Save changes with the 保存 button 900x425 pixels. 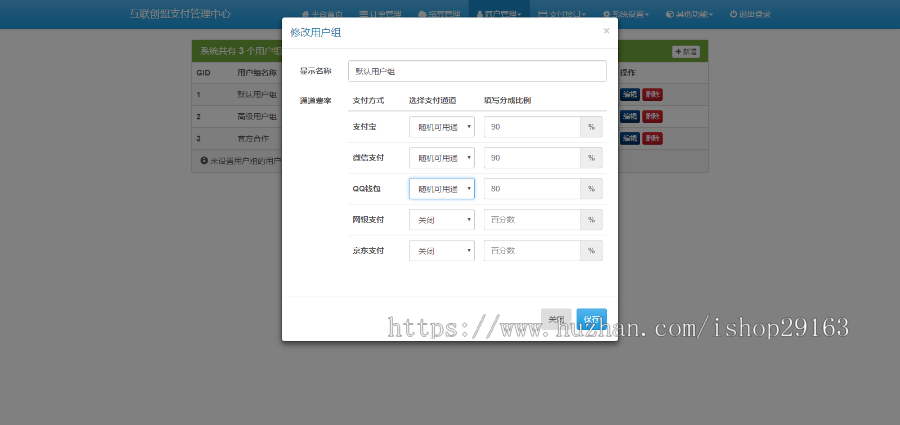click(591, 319)
